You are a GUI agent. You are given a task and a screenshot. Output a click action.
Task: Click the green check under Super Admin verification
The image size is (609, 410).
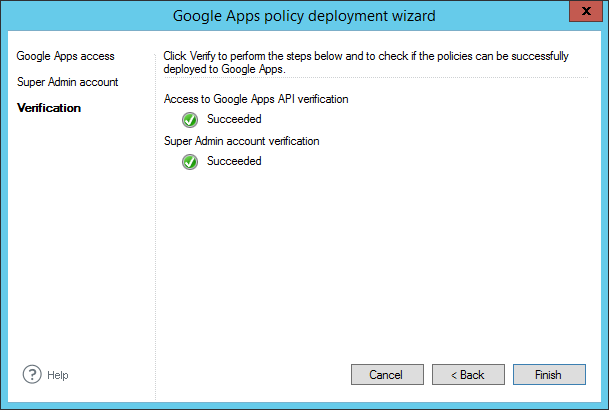190,162
